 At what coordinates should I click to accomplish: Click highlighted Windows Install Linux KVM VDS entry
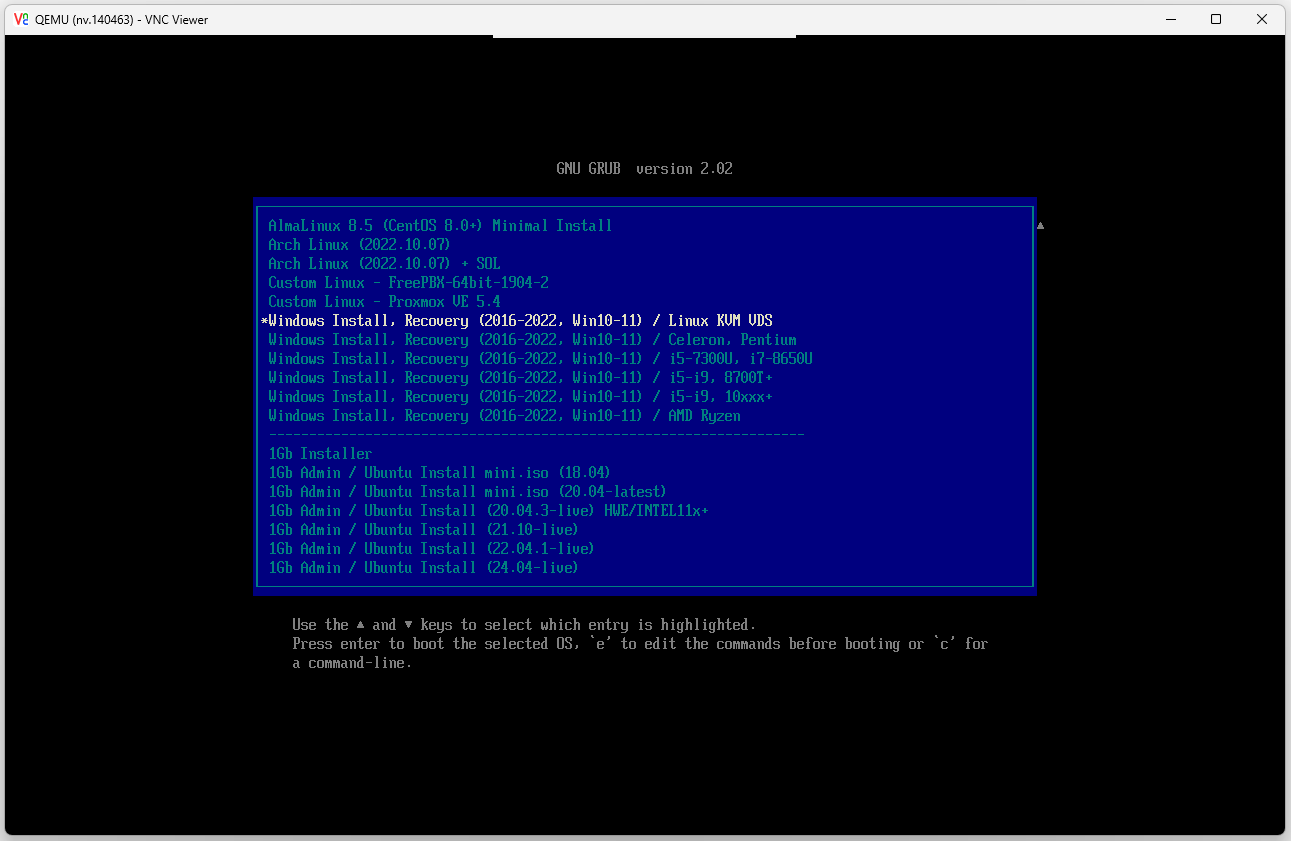[x=520, y=321]
